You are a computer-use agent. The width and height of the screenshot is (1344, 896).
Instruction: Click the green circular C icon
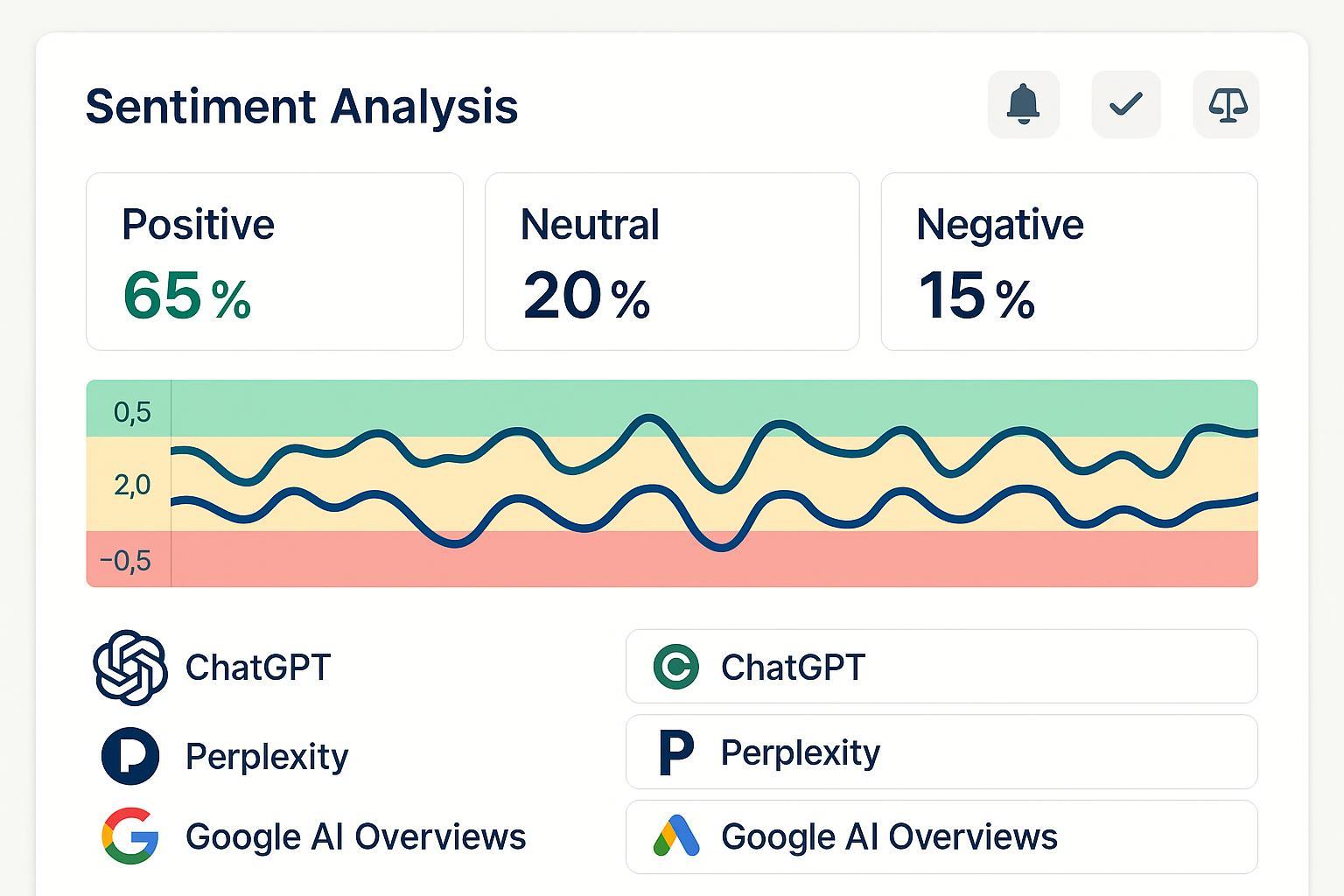tap(675, 667)
